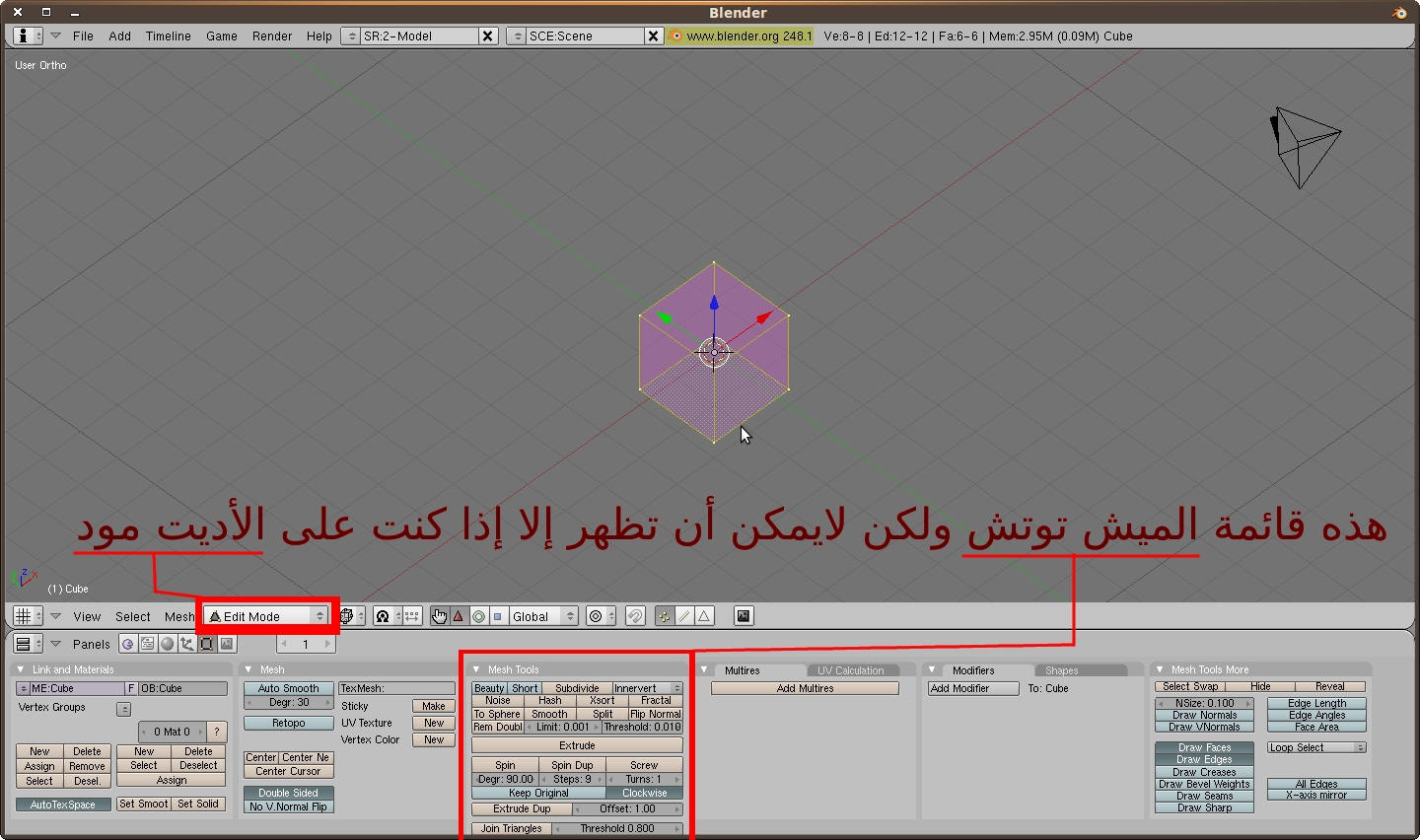Screen dimensions: 1420x840
Task: Toggle No V.Normal Flip option
Action: (x=288, y=806)
